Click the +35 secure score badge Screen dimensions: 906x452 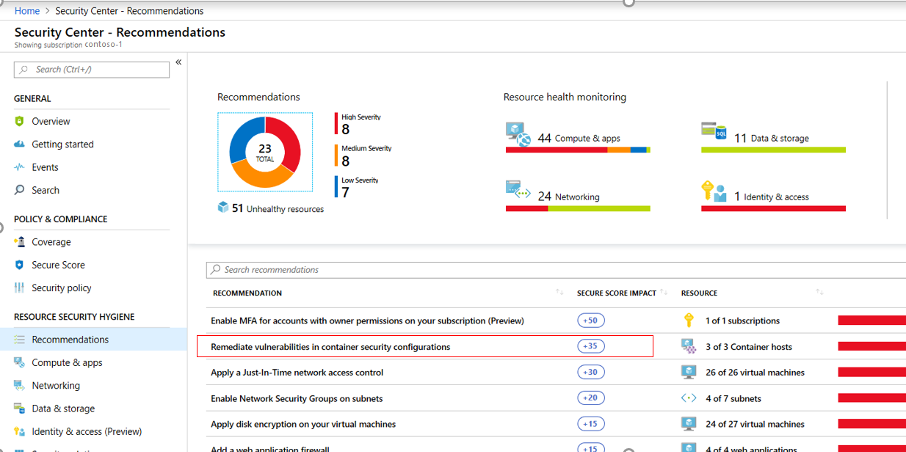(591, 346)
